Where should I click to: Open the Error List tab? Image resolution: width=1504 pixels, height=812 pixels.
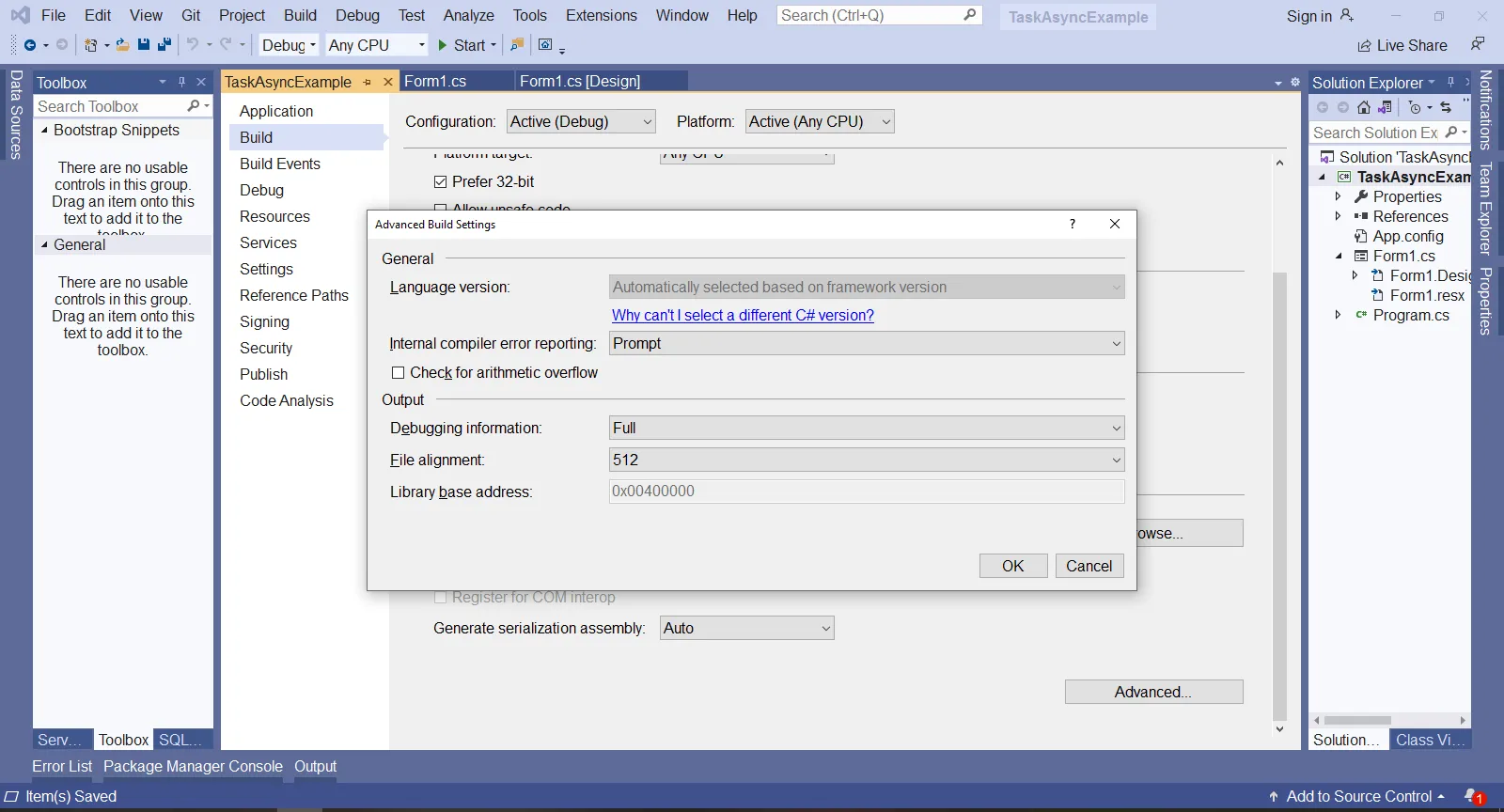[x=62, y=767]
